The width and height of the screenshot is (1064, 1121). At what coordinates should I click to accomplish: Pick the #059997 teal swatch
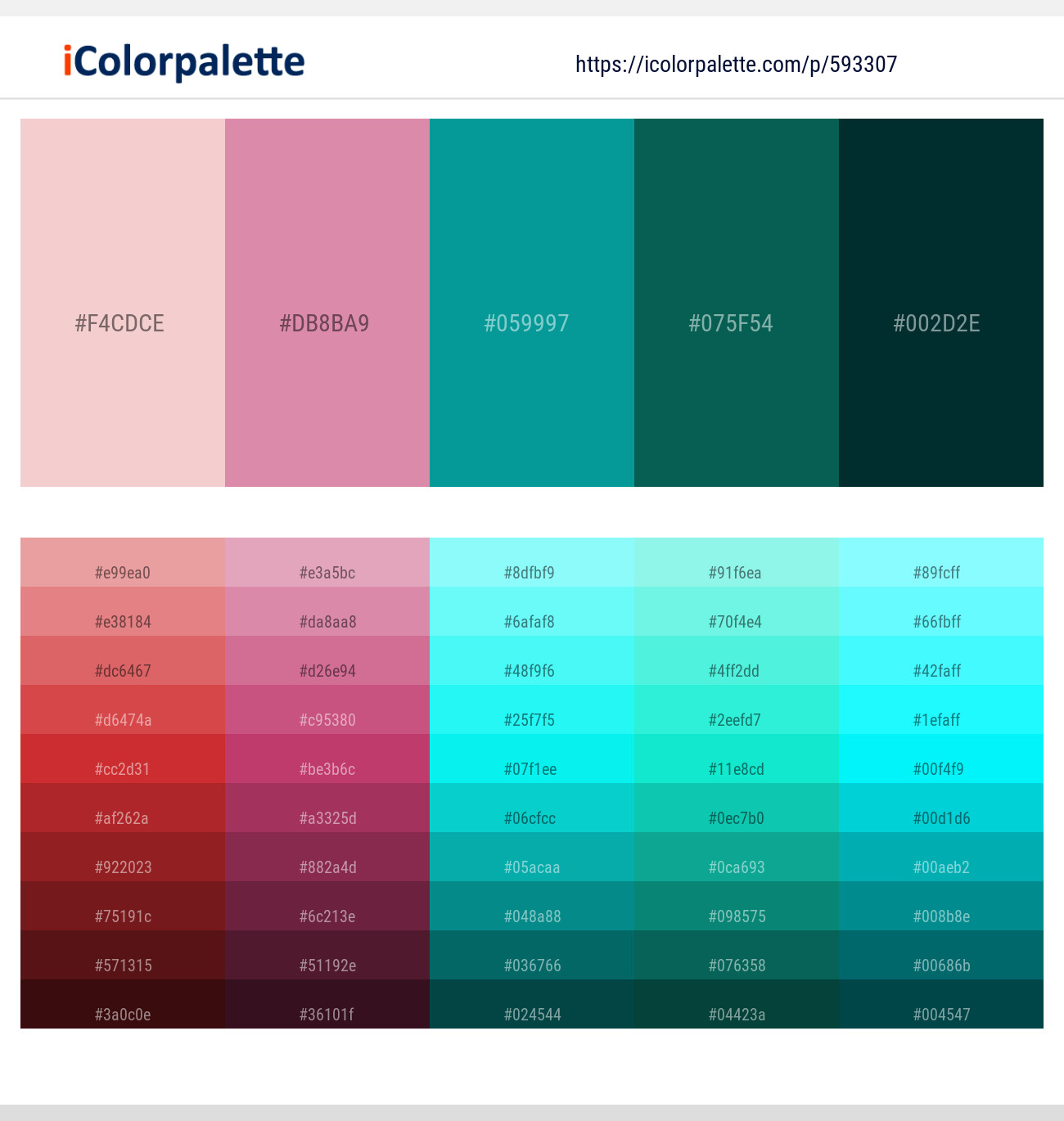pos(532,303)
